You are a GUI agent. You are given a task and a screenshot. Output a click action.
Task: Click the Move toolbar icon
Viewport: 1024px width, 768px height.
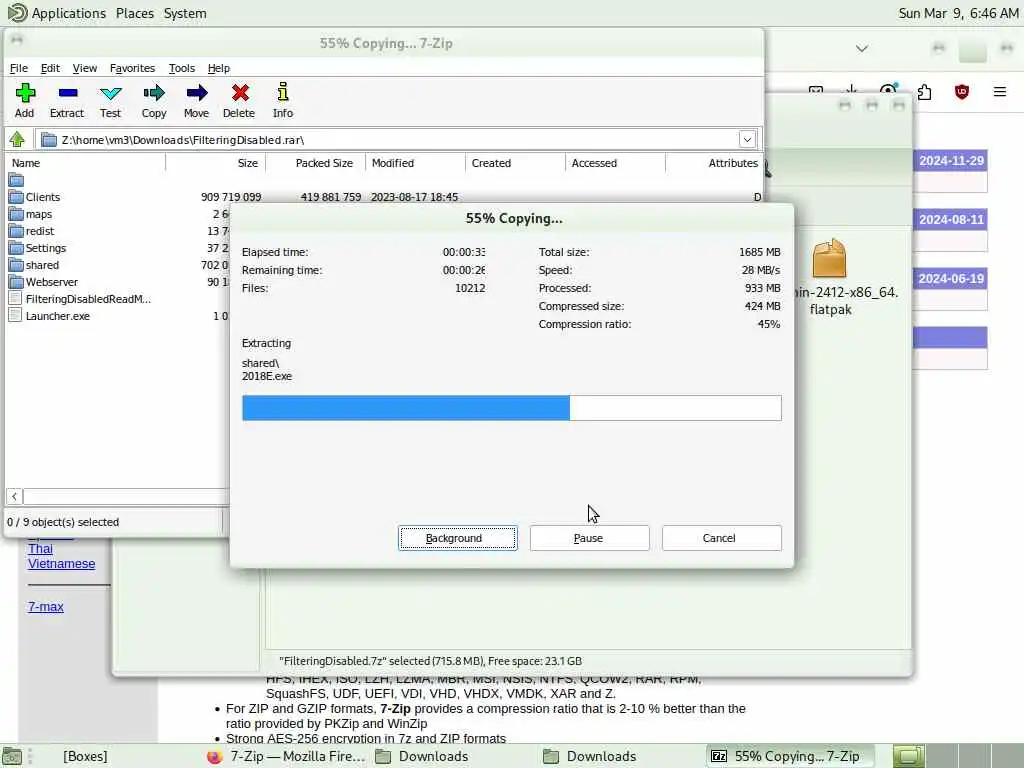click(x=197, y=93)
